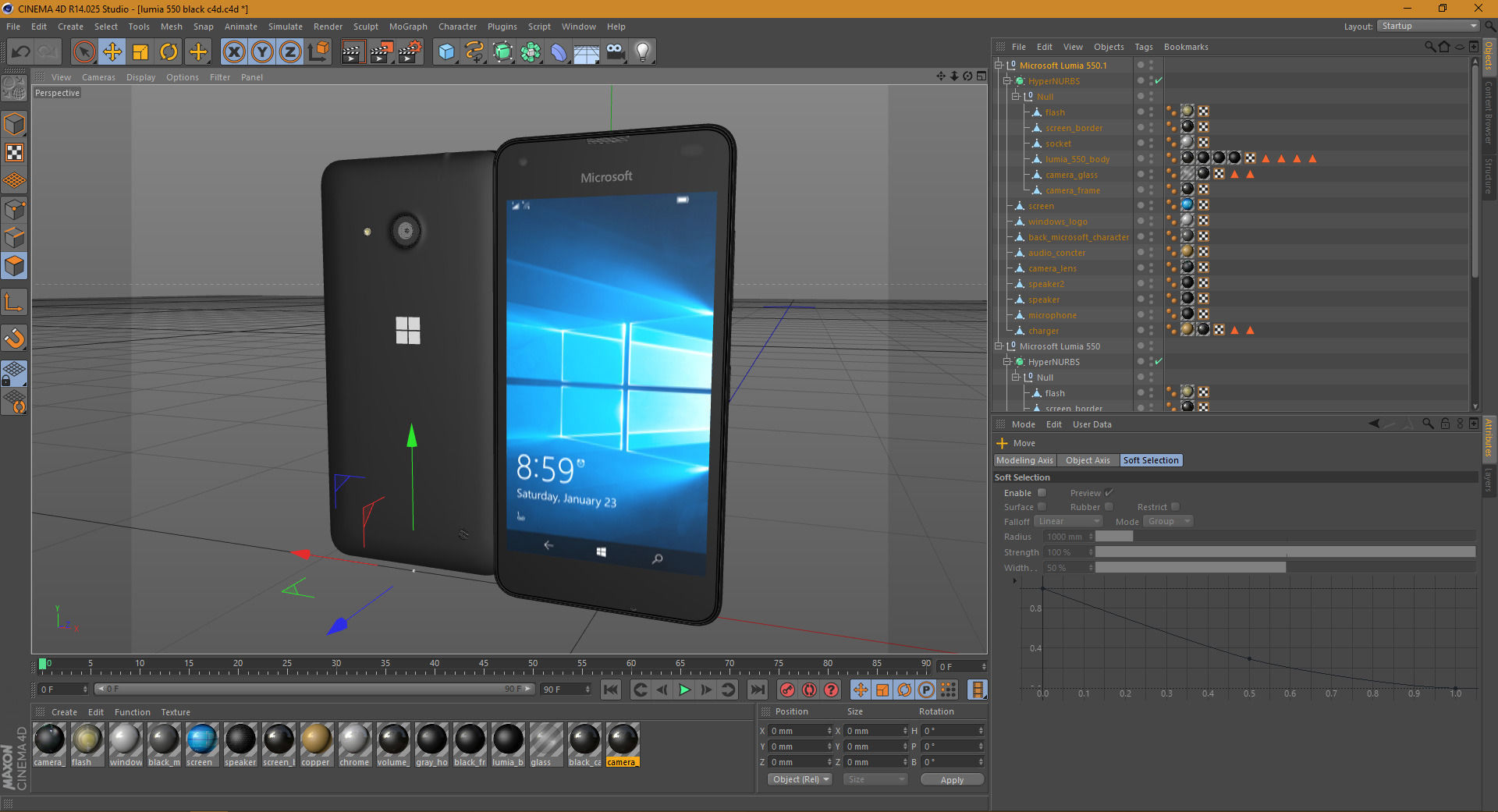The image size is (1498, 812).
Task: Enable the Axis mode L icon
Action: [14, 302]
